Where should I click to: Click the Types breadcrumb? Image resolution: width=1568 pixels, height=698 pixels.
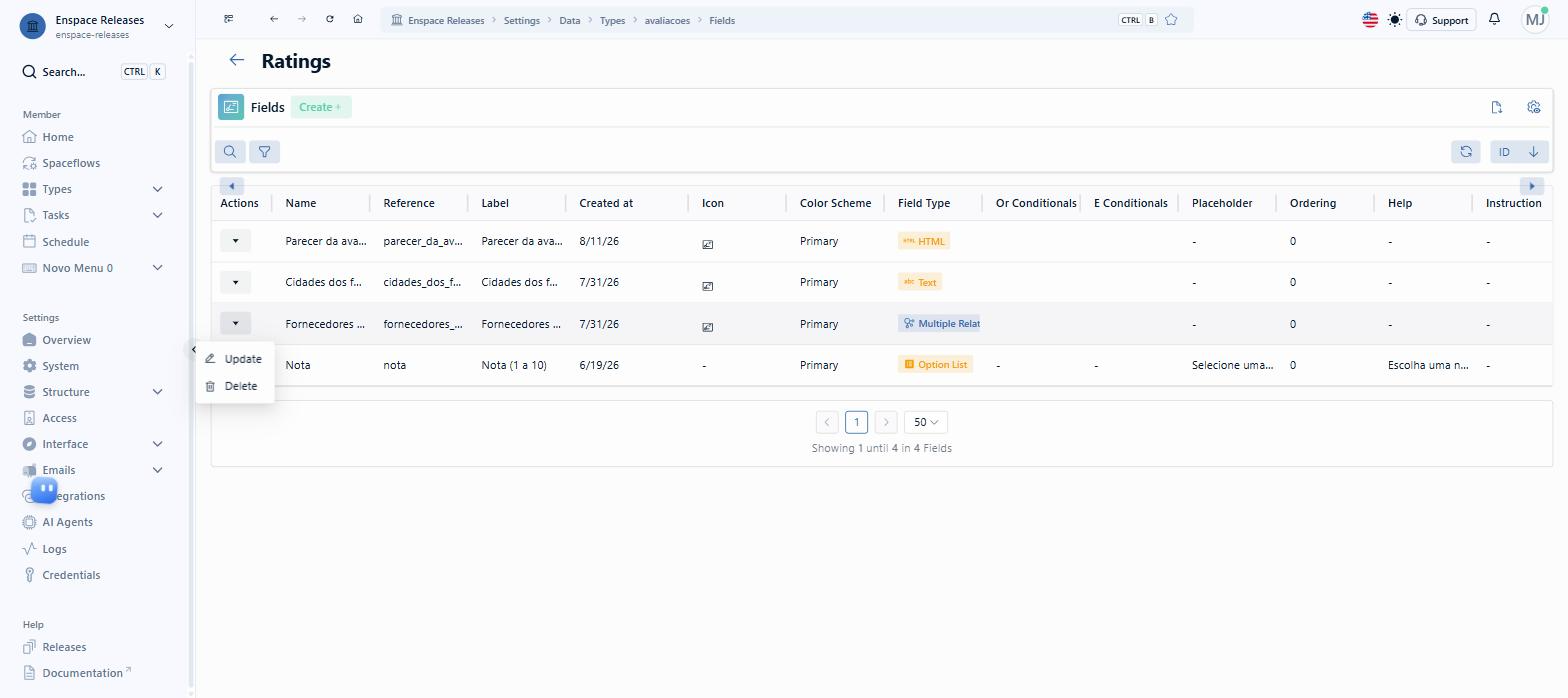click(612, 20)
